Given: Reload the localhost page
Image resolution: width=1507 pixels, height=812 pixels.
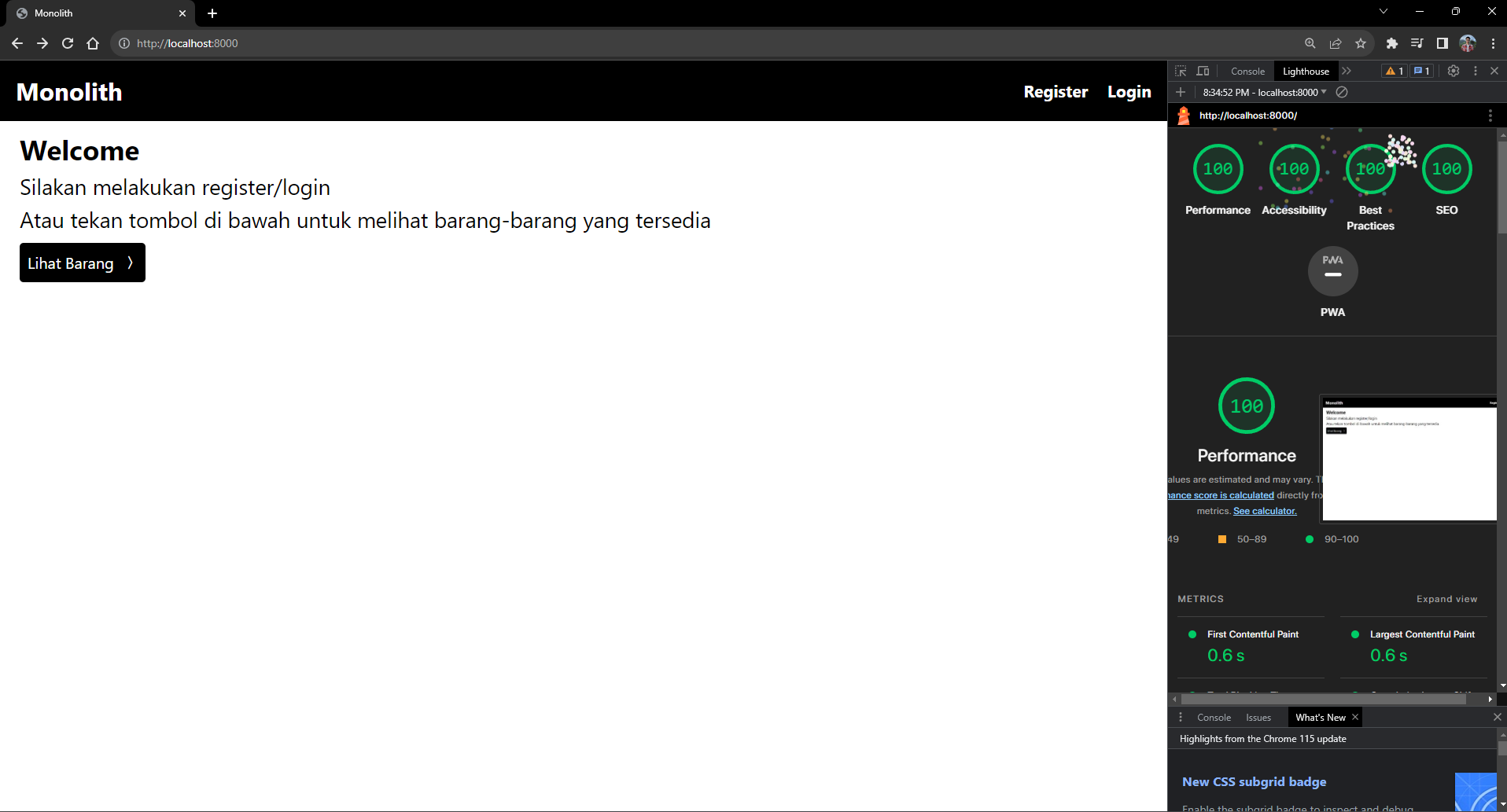Looking at the screenshot, I should pyautogui.click(x=68, y=43).
